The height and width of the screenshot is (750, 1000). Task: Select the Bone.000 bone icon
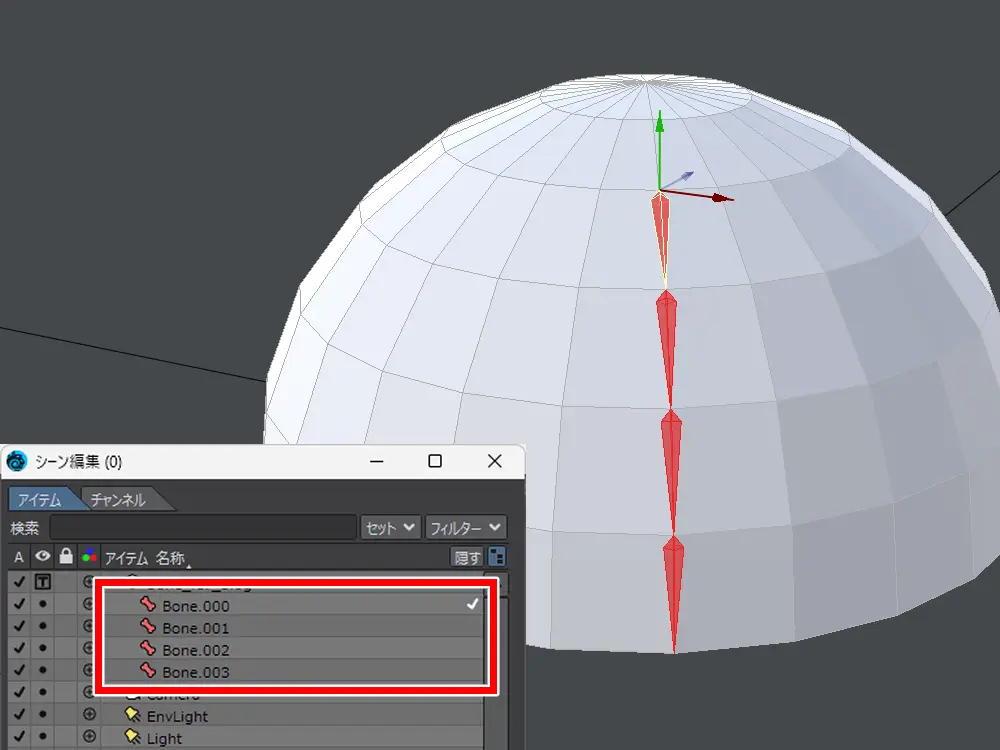click(149, 606)
